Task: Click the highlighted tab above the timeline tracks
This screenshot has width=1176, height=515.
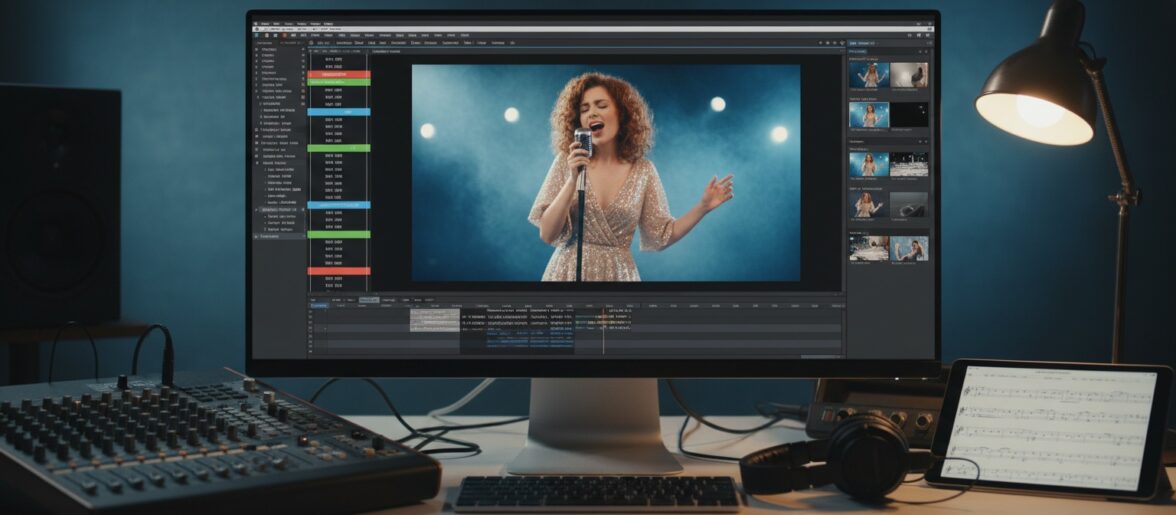Action: pyautogui.click(x=369, y=300)
